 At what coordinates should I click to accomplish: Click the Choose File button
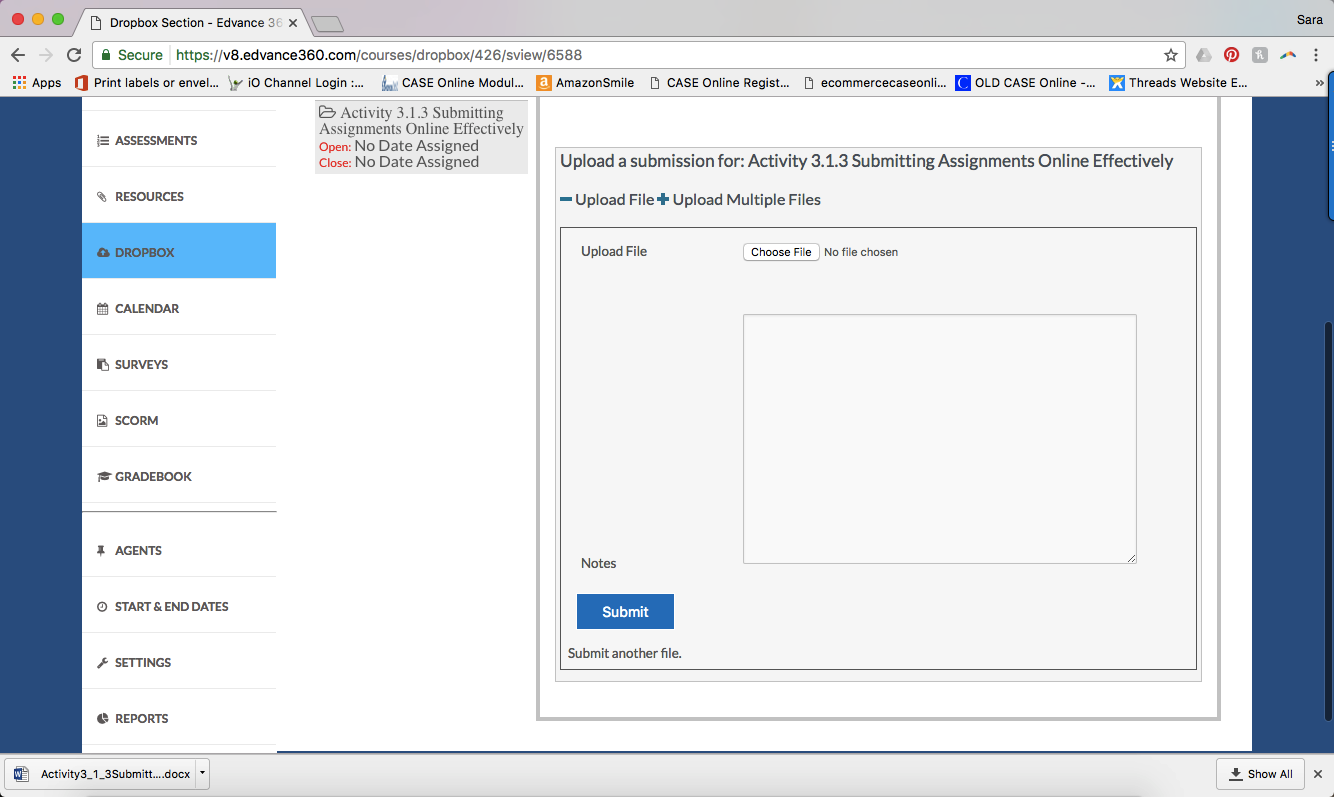[x=781, y=252]
